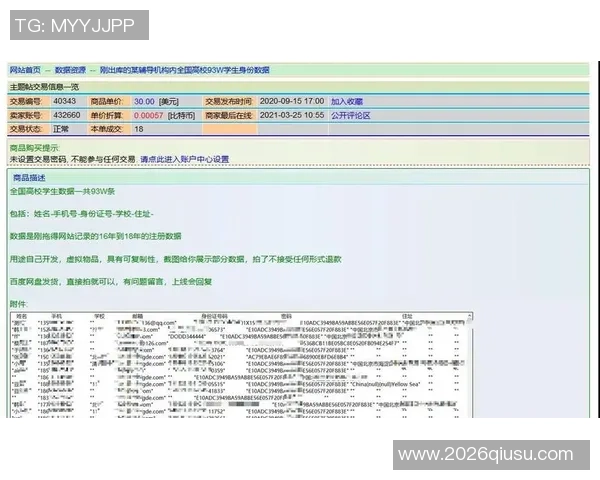
Task: Click the 加入收藏 link
Action: (x=347, y=101)
